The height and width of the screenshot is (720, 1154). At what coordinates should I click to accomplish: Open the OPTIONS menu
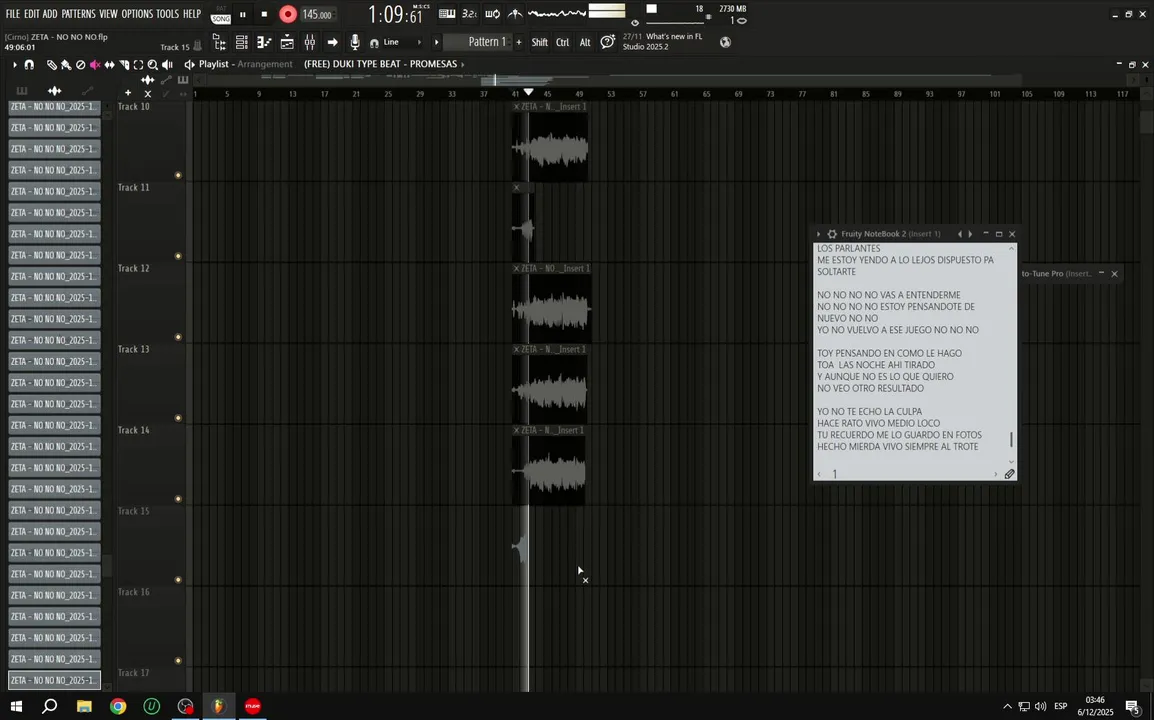(137, 14)
